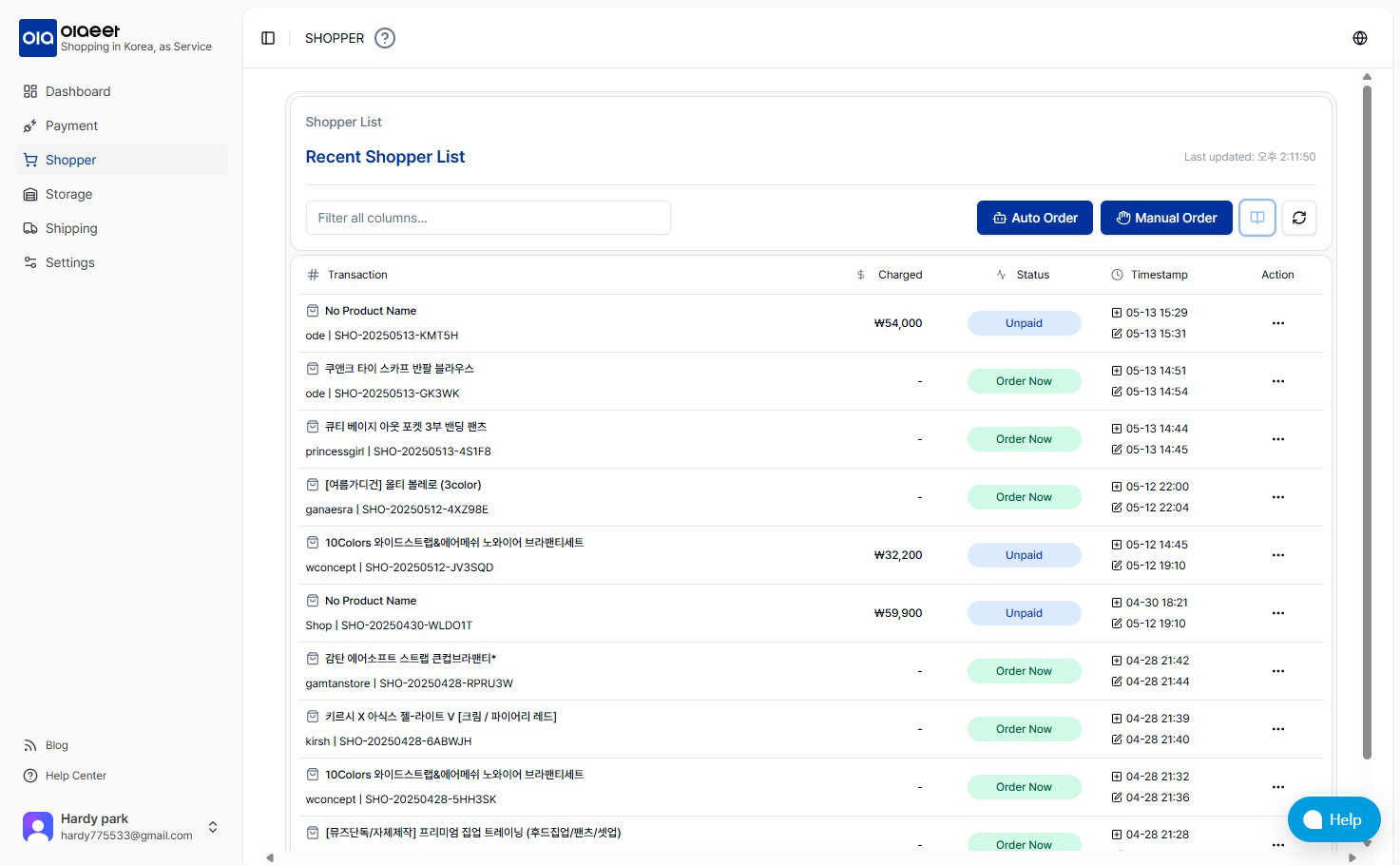This screenshot has height=865, width=1400.
Task: Click the ₩32,200 charged amount
Action: coord(898,555)
